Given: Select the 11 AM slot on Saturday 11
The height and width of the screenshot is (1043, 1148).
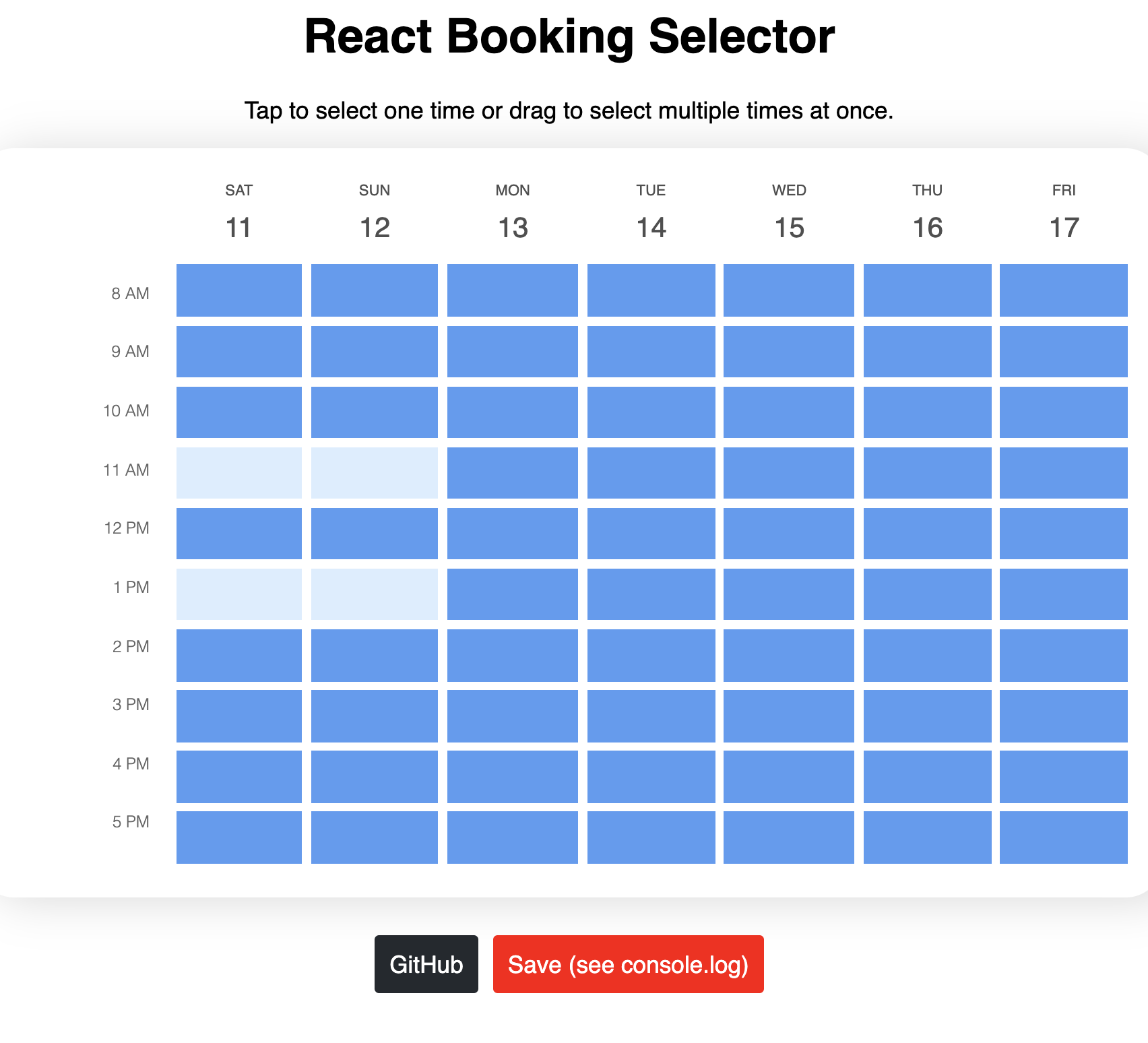Looking at the screenshot, I should click(238, 470).
